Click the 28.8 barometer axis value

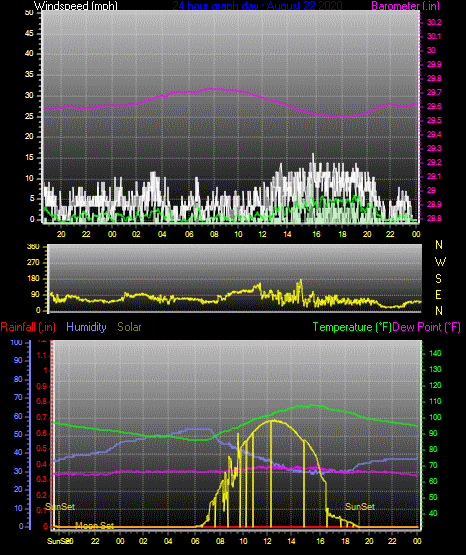pos(434,218)
